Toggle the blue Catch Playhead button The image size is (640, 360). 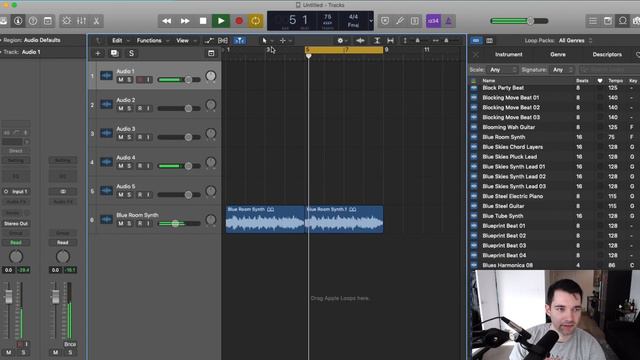[x=240, y=40]
